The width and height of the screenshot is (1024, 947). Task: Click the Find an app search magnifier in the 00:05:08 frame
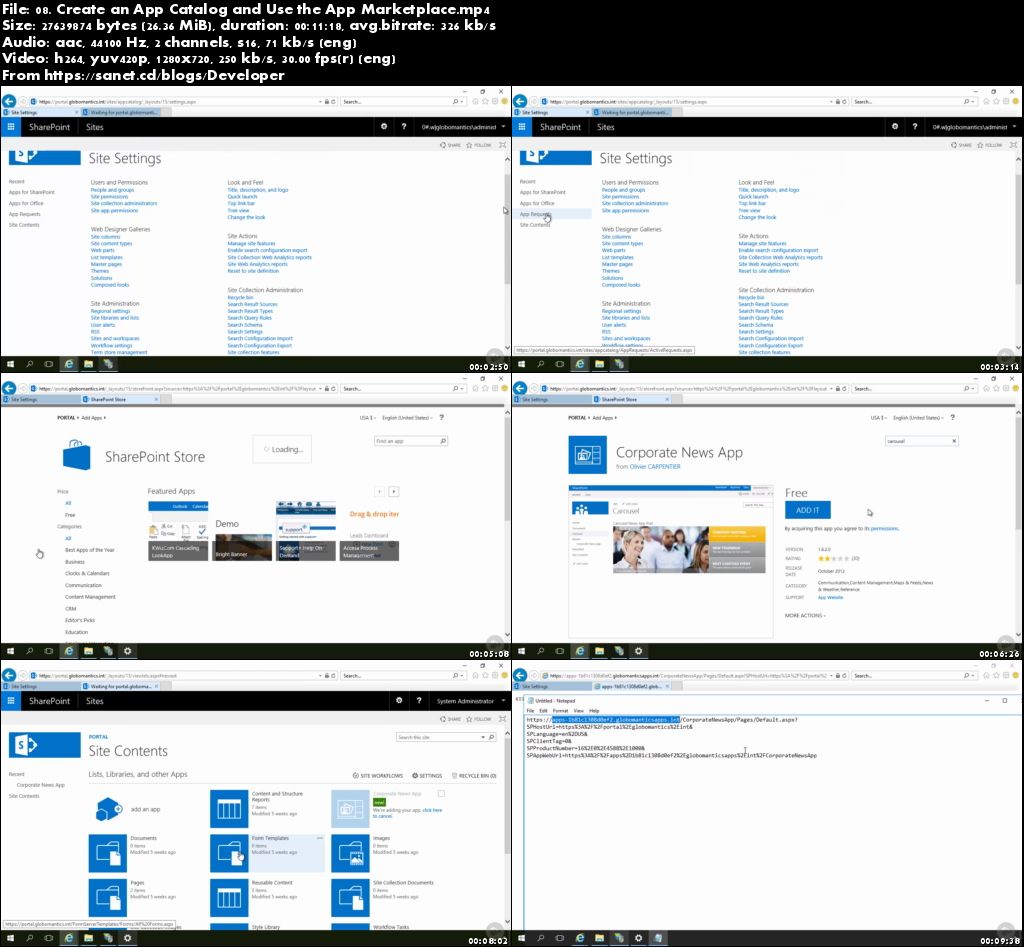(443, 441)
